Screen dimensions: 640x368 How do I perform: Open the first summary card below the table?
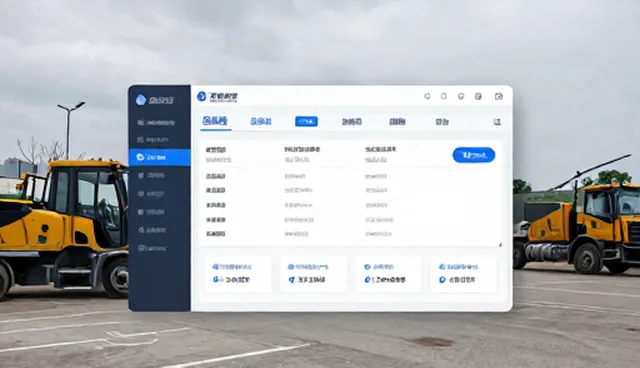click(x=238, y=273)
